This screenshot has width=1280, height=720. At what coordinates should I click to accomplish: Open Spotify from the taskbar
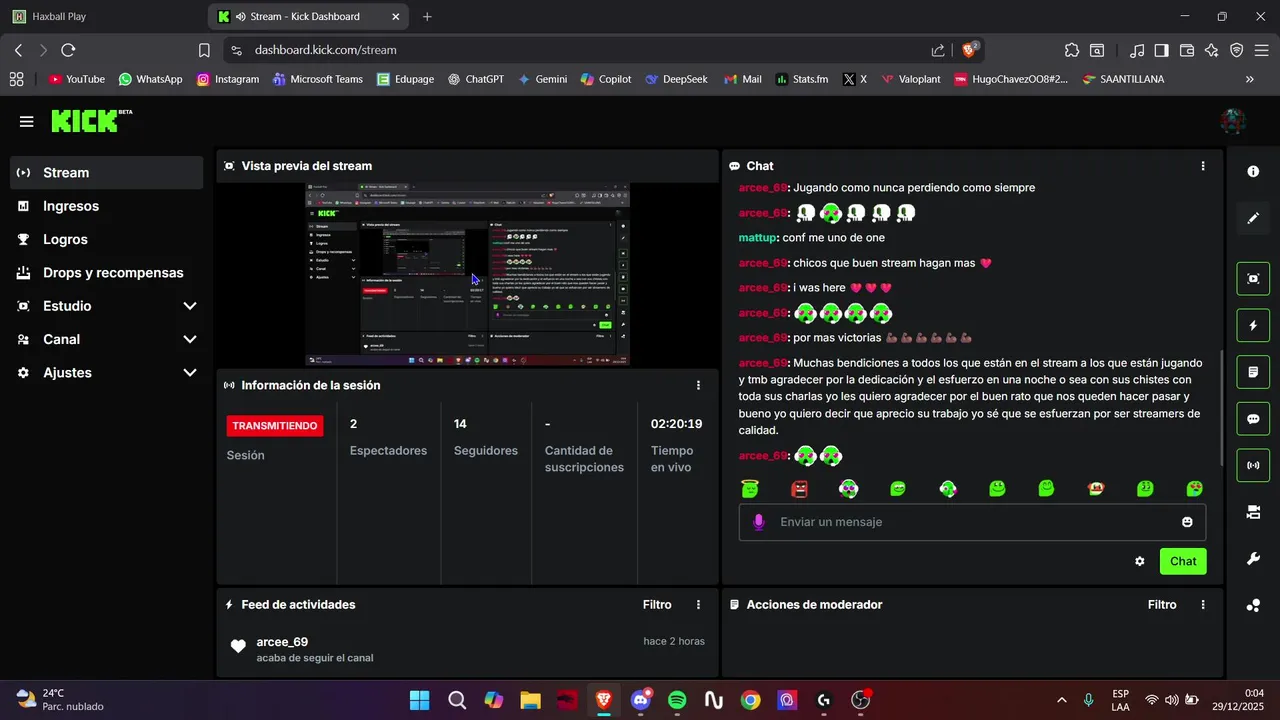click(x=677, y=700)
